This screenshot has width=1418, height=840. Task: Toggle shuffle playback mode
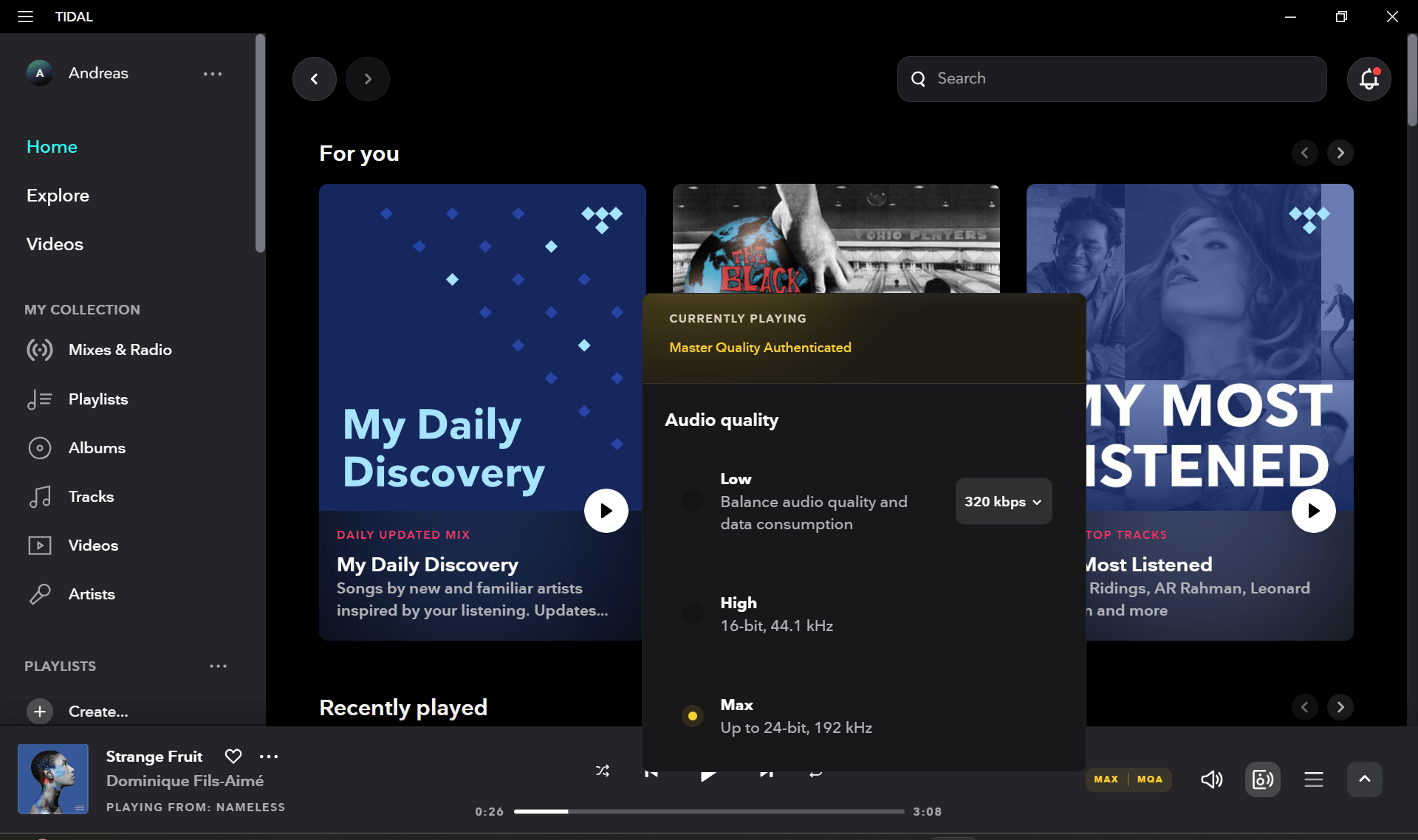tap(602, 771)
